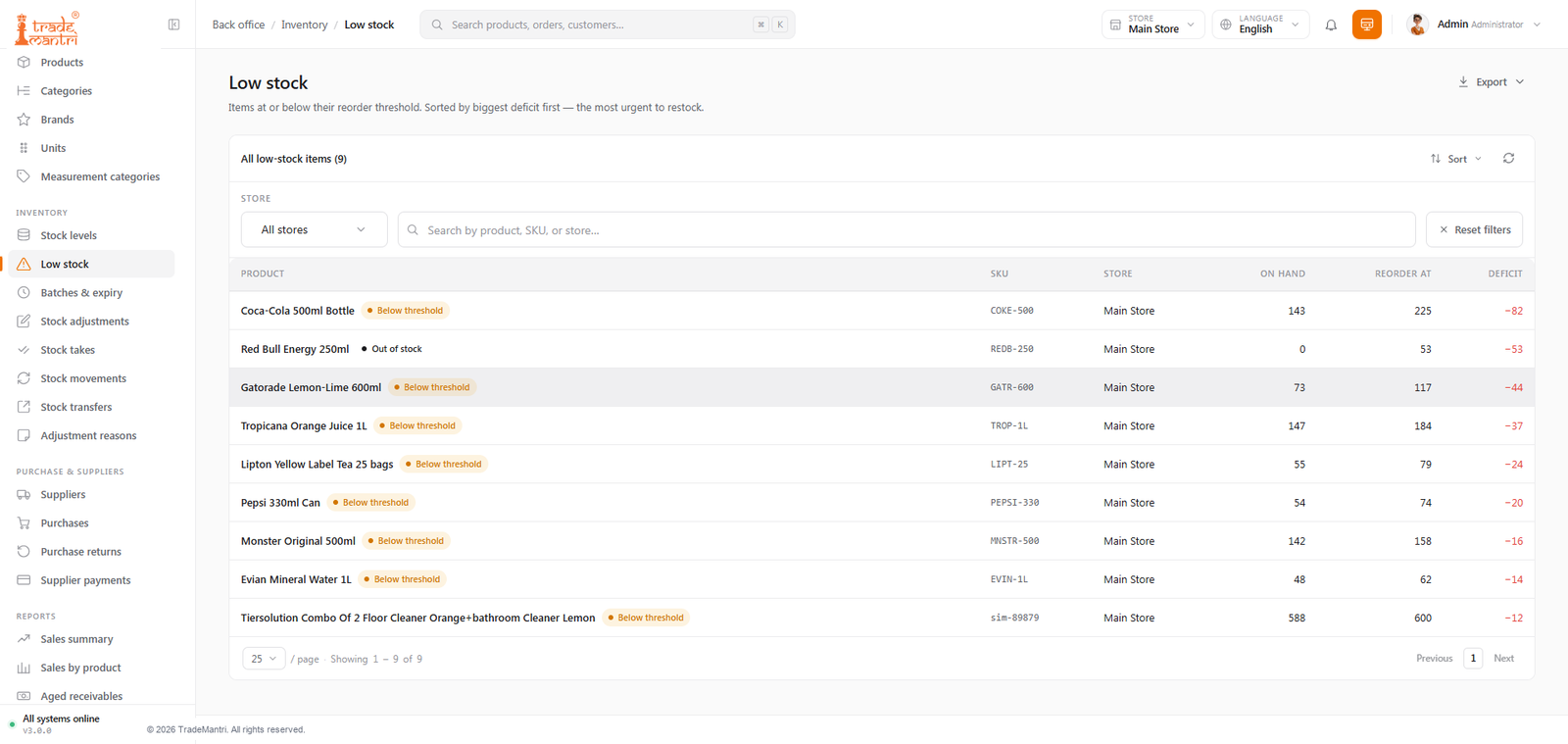This screenshot has height=744, width=1568.
Task: Click the Sales by product chart icon
Action: [24, 668]
